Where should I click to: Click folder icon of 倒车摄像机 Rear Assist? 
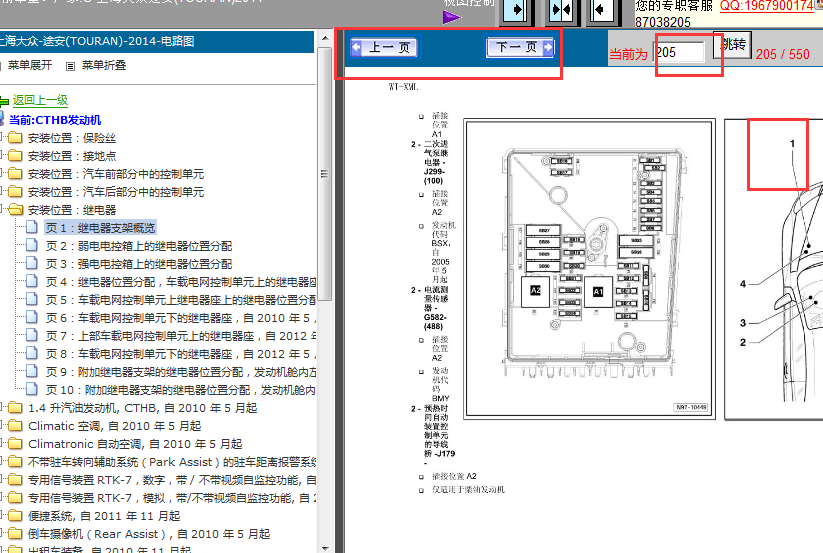15,534
